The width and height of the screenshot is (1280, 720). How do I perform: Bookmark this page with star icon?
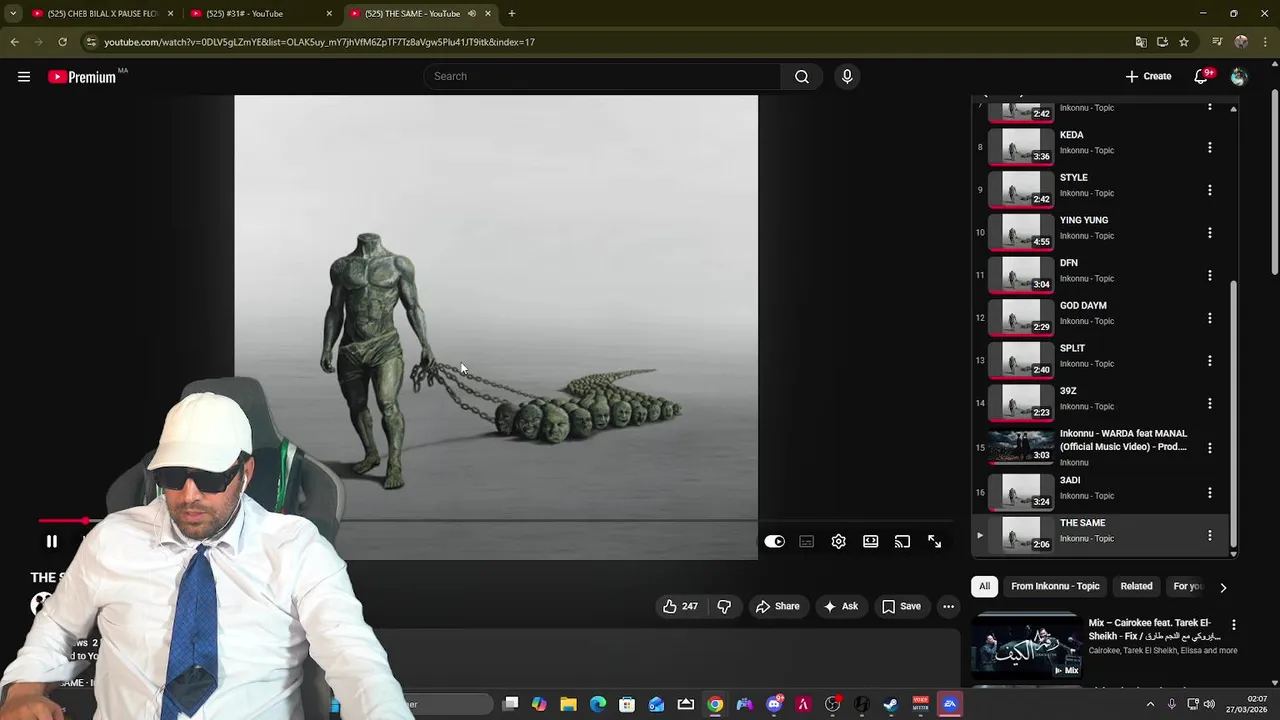[1184, 42]
